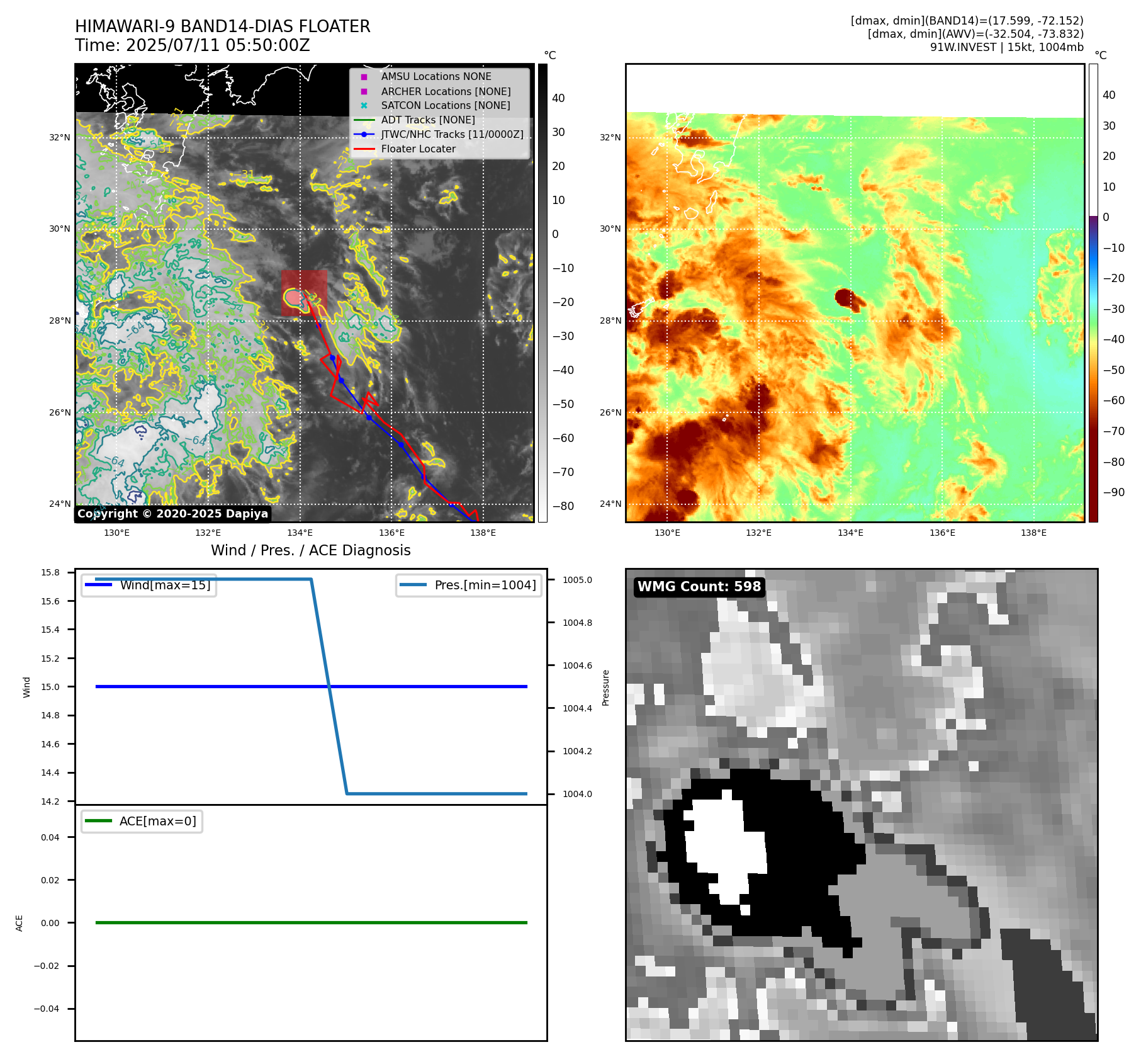Click the legend entry 'ARCHER Locations [NONE]'
The width and height of the screenshot is (1141, 1064).
click(x=446, y=91)
